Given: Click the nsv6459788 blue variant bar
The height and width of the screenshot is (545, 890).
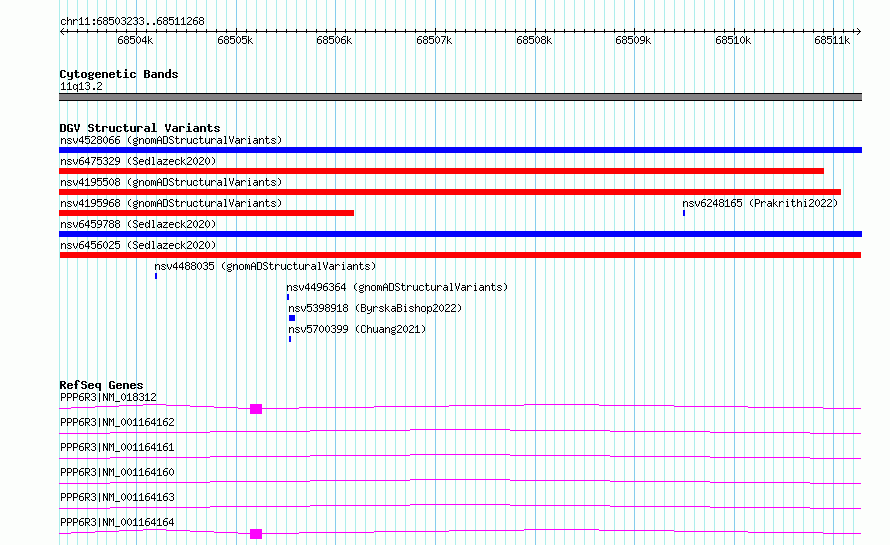Looking at the screenshot, I should (460, 234).
